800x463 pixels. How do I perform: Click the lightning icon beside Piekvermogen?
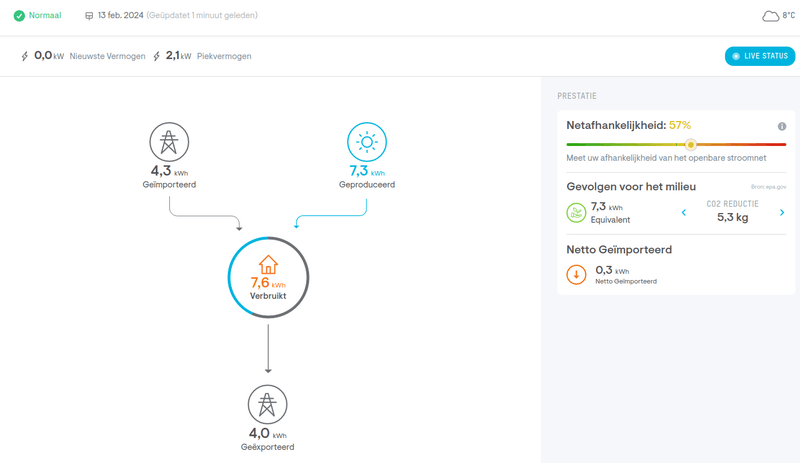pos(157,56)
